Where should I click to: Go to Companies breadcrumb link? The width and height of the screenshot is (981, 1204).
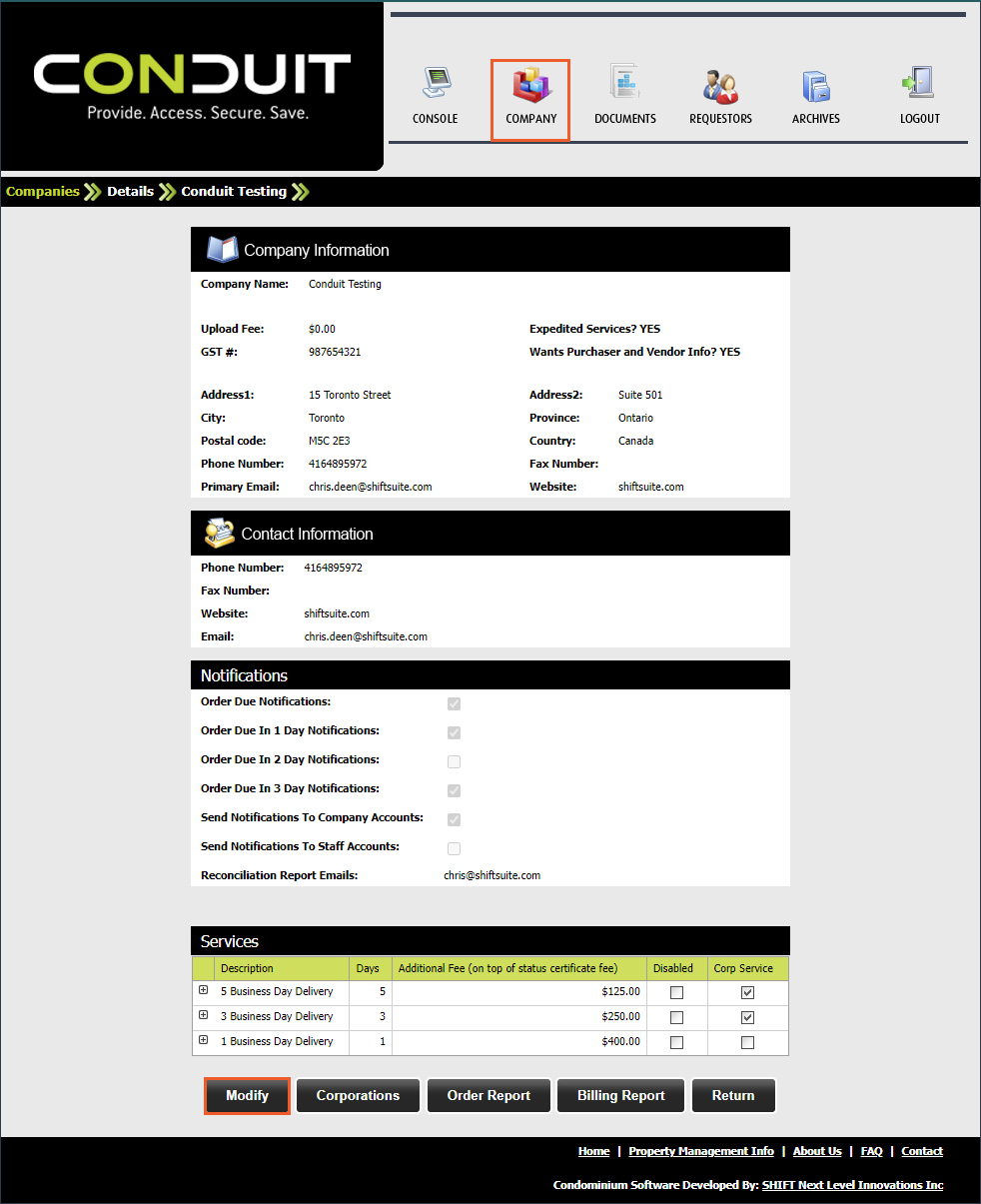pos(43,191)
